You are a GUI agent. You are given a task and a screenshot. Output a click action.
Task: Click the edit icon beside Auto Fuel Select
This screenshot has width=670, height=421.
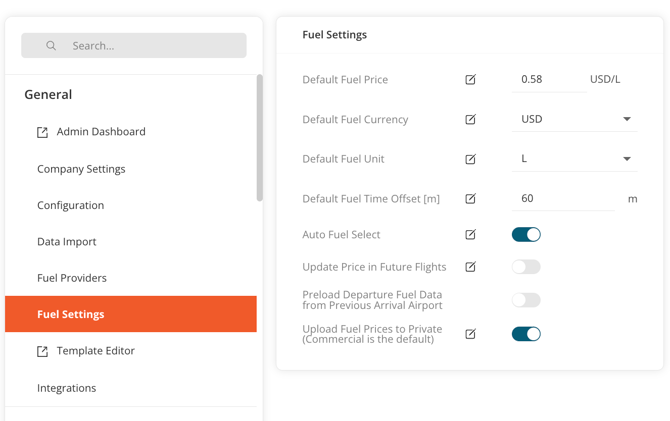470,235
